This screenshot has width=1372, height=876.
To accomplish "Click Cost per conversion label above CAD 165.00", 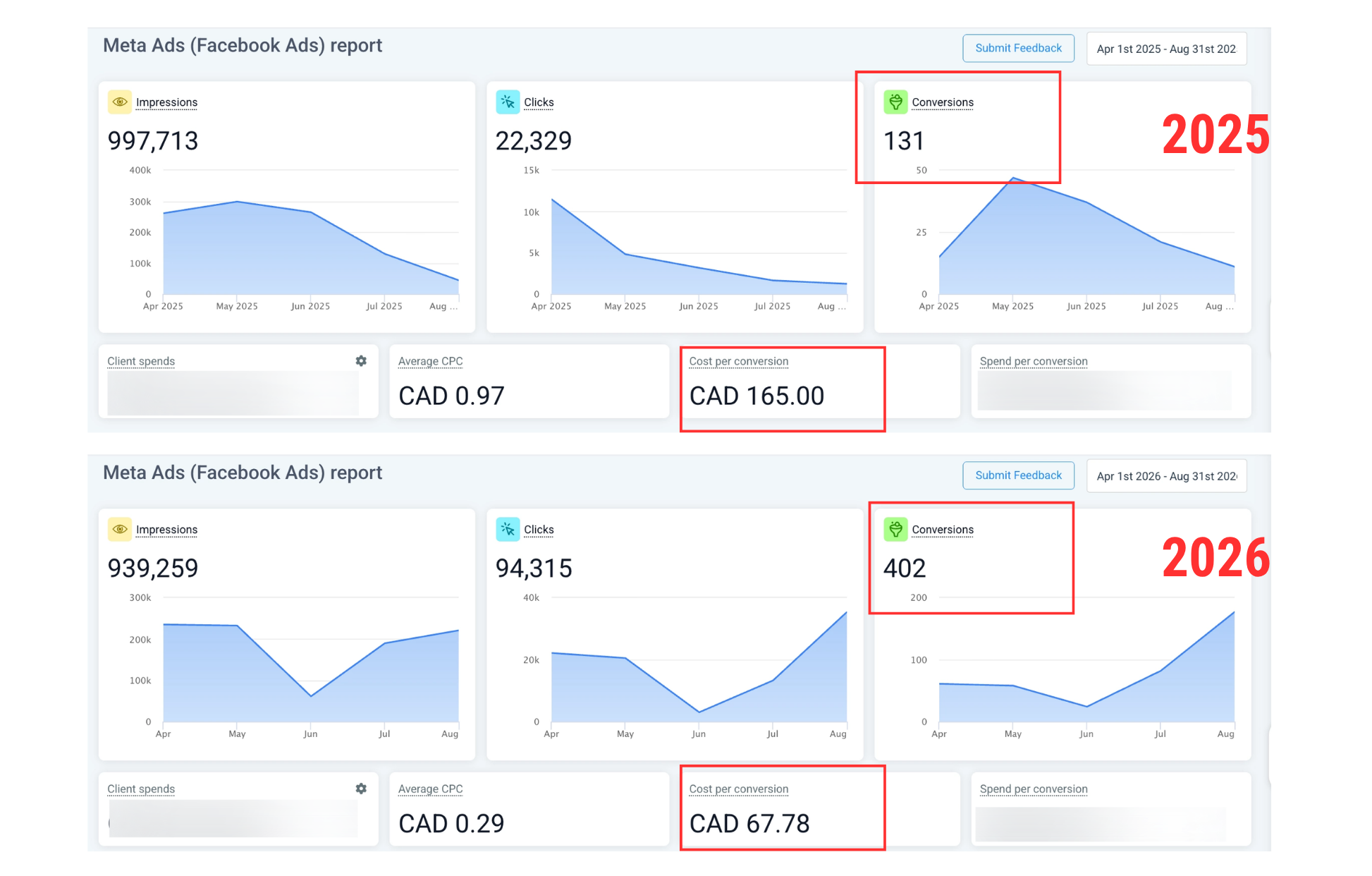I will pos(738,361).
